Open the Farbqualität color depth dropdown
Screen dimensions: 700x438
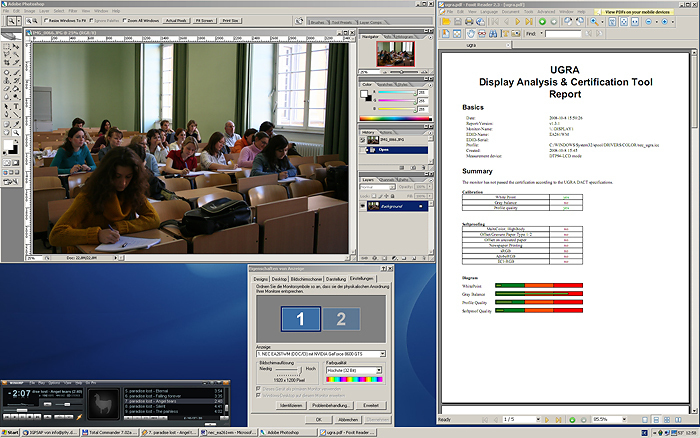[x=379, y=371]
